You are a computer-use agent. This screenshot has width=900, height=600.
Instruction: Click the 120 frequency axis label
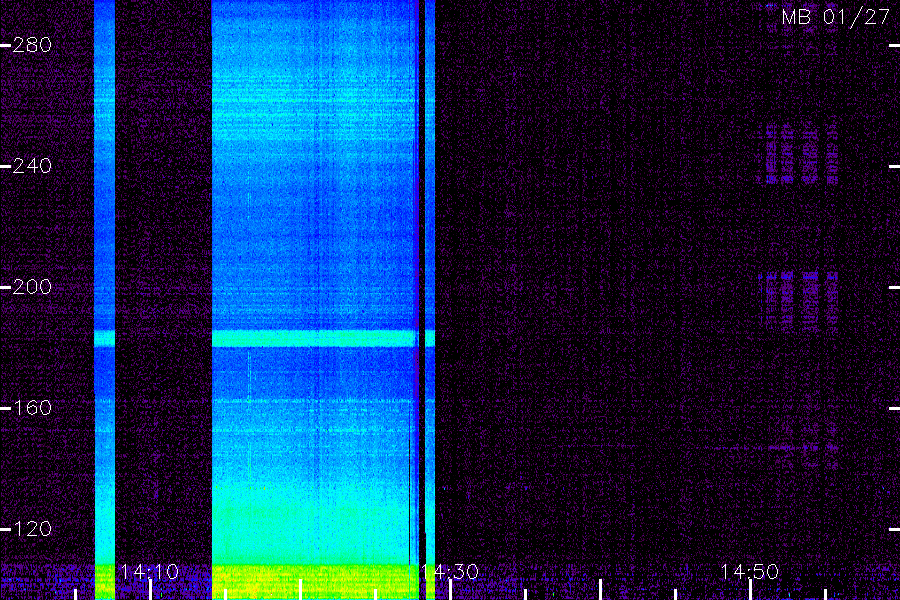(32, 528)
